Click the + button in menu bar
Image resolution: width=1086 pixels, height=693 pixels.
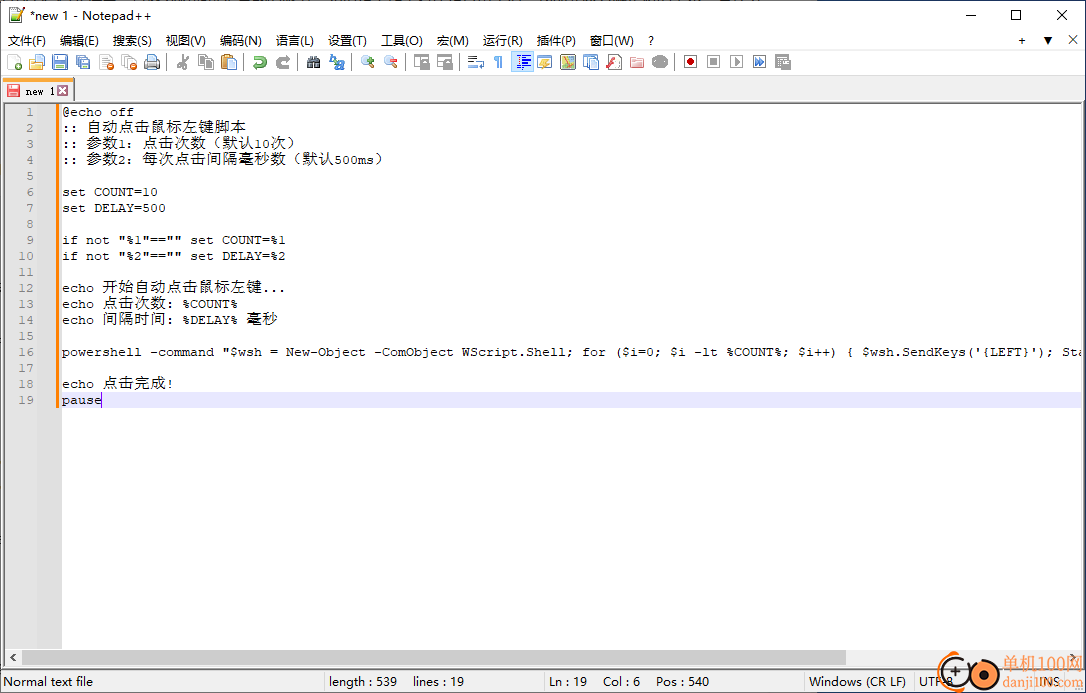point(1022,41)
